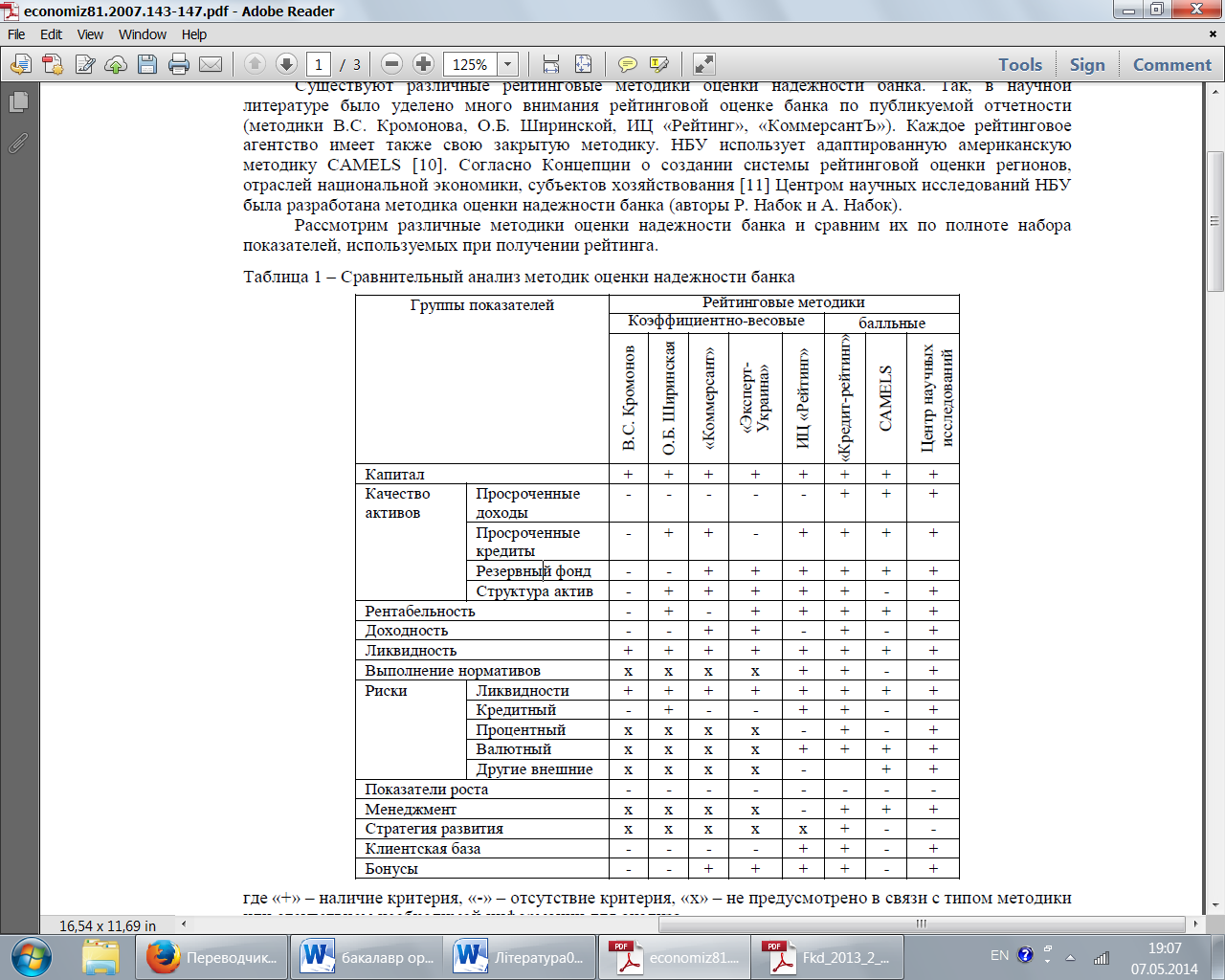Click the 'Рентабельность' row label
The width and height of the screenshot is (1225, 980).
click(419, 612)
